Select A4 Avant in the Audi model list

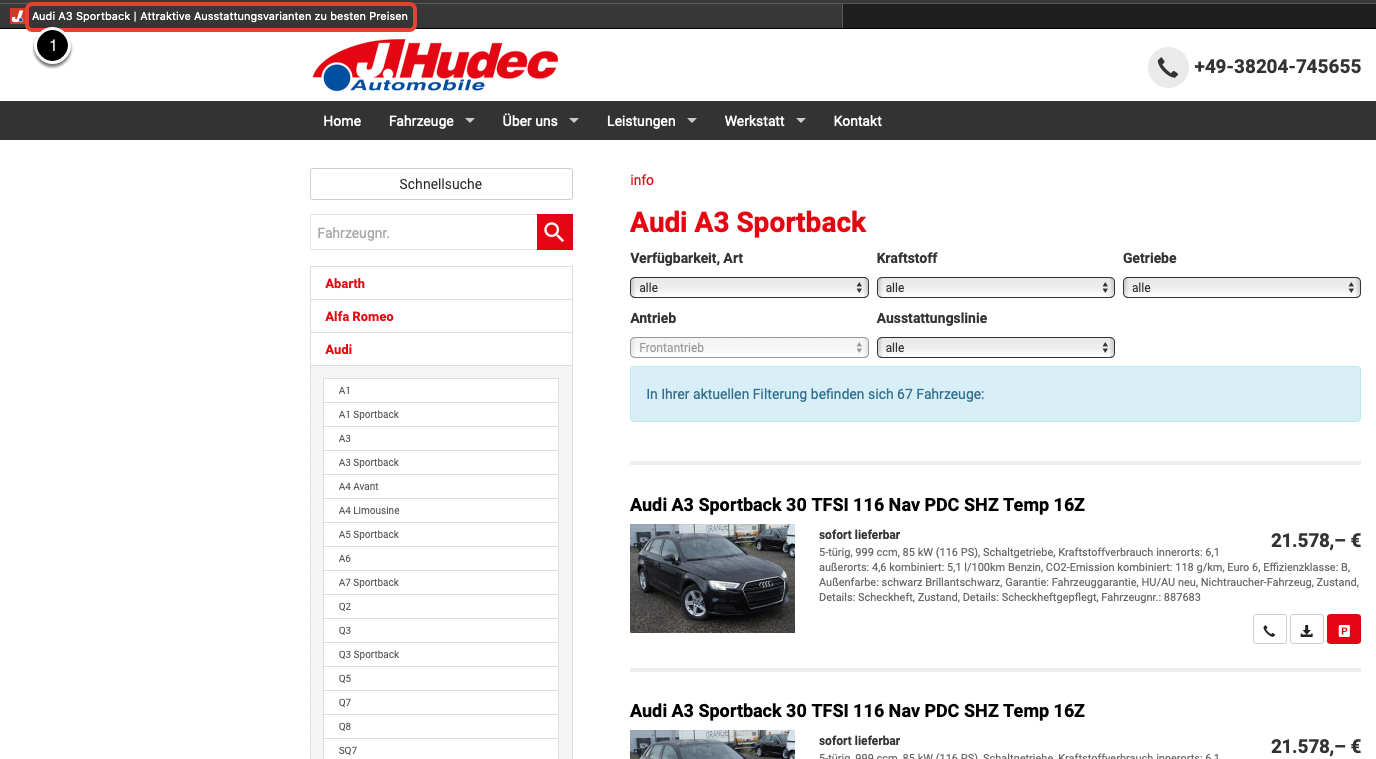(359, 487)
